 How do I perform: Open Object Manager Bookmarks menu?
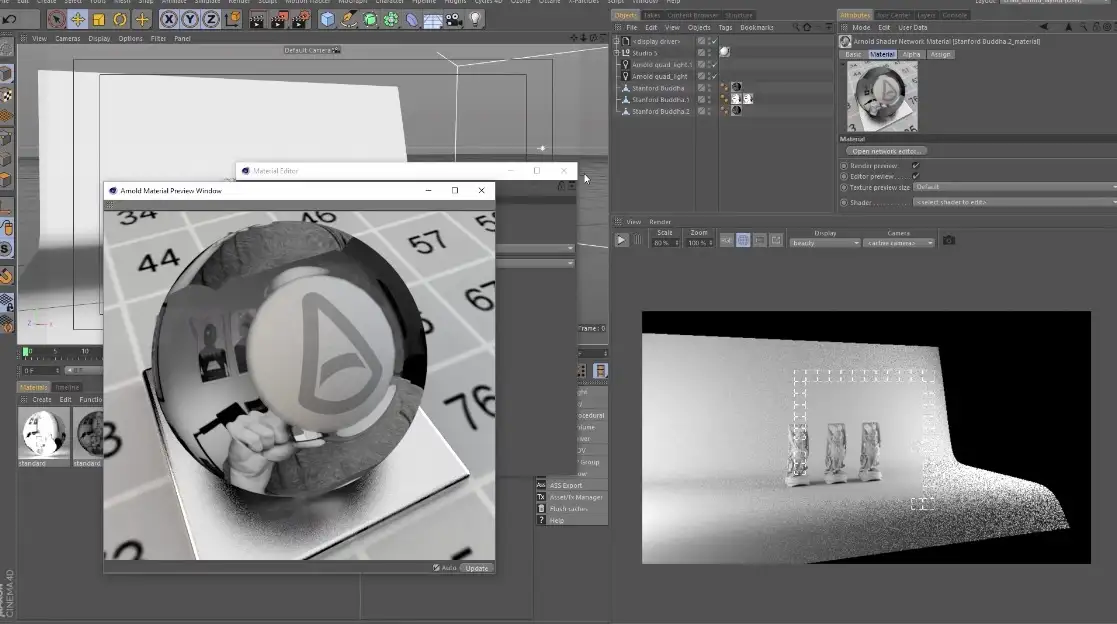click(x=757, y=27)
